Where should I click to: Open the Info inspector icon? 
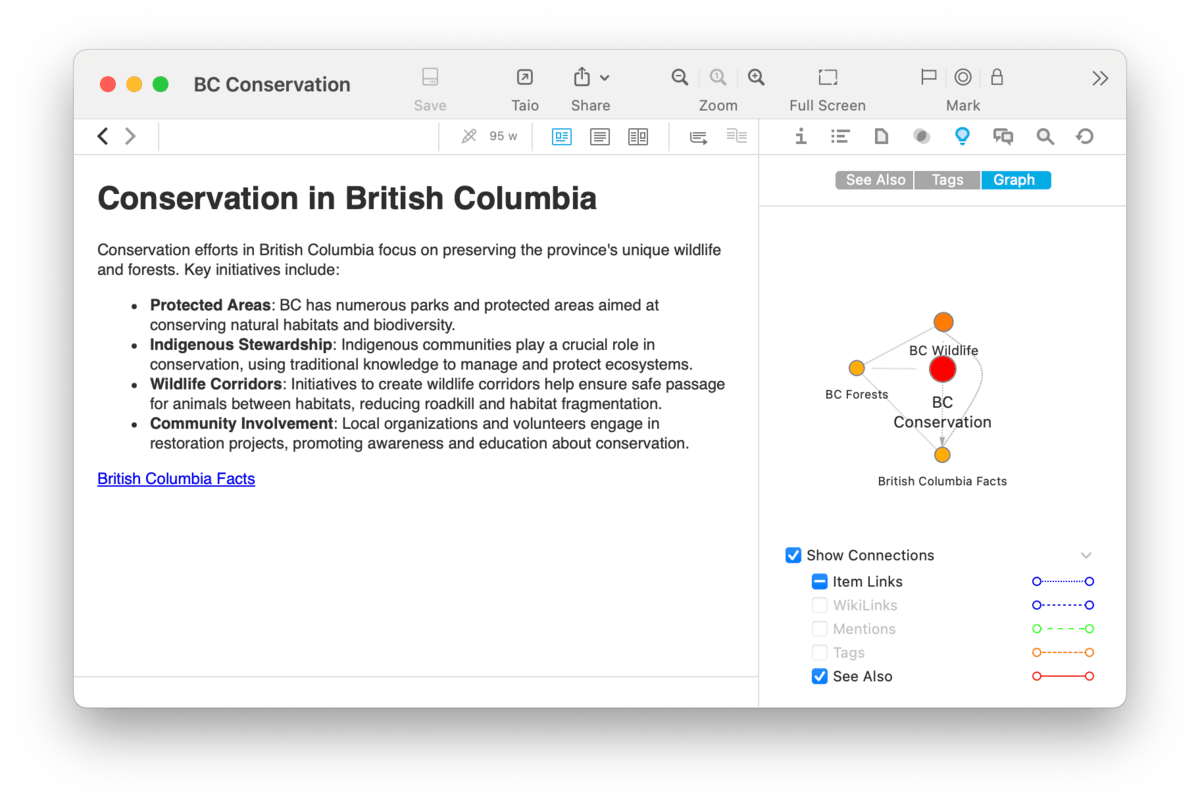[800, 137]
